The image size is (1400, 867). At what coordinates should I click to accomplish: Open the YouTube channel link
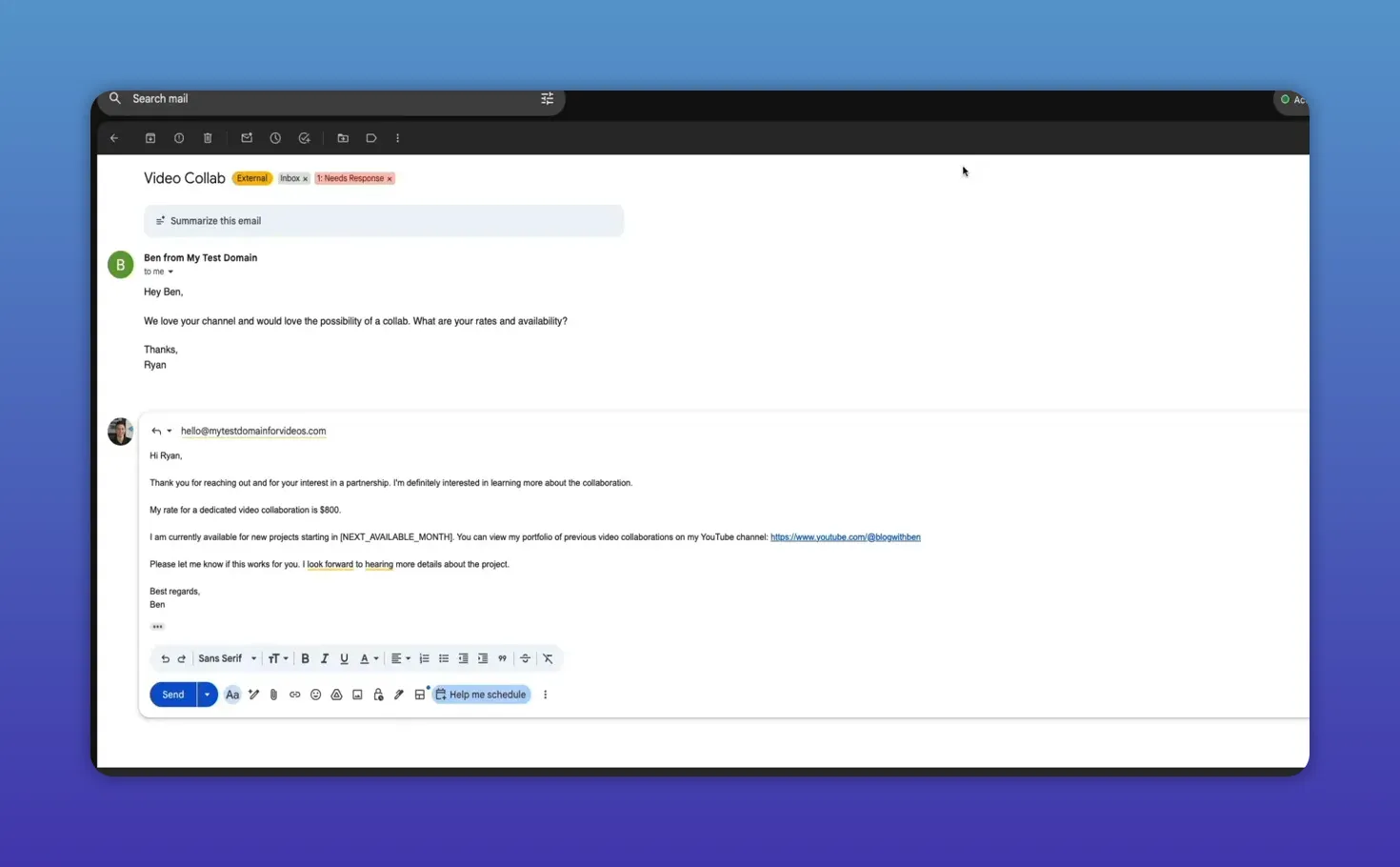[x=846, y=537]
